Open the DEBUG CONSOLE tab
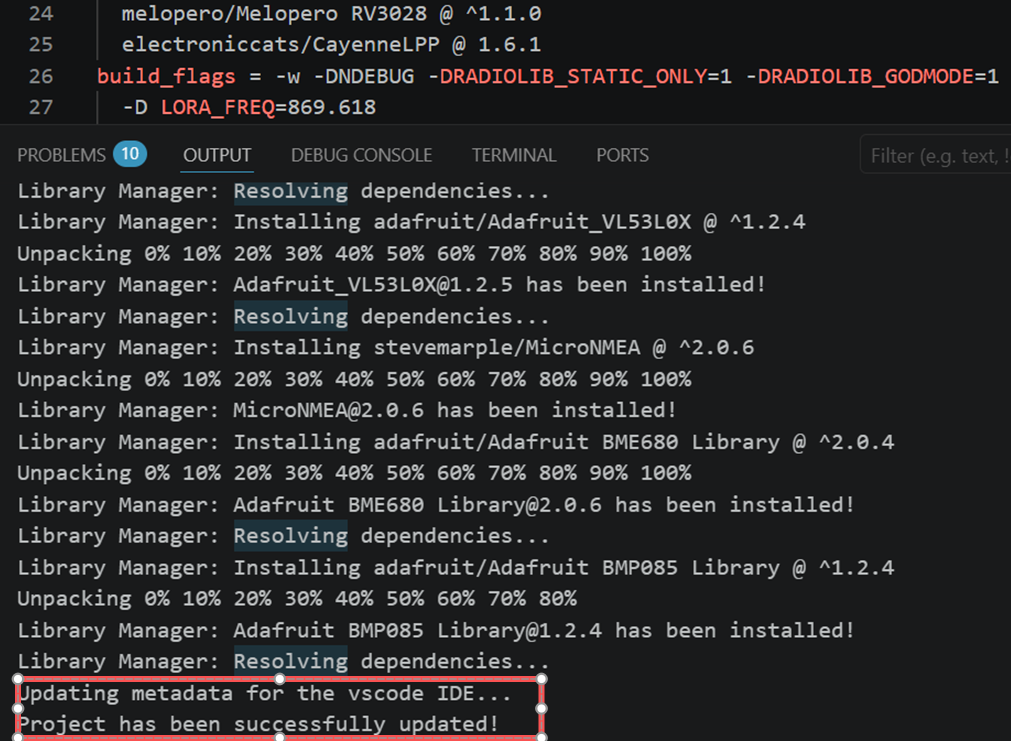 tap(361, 155)
